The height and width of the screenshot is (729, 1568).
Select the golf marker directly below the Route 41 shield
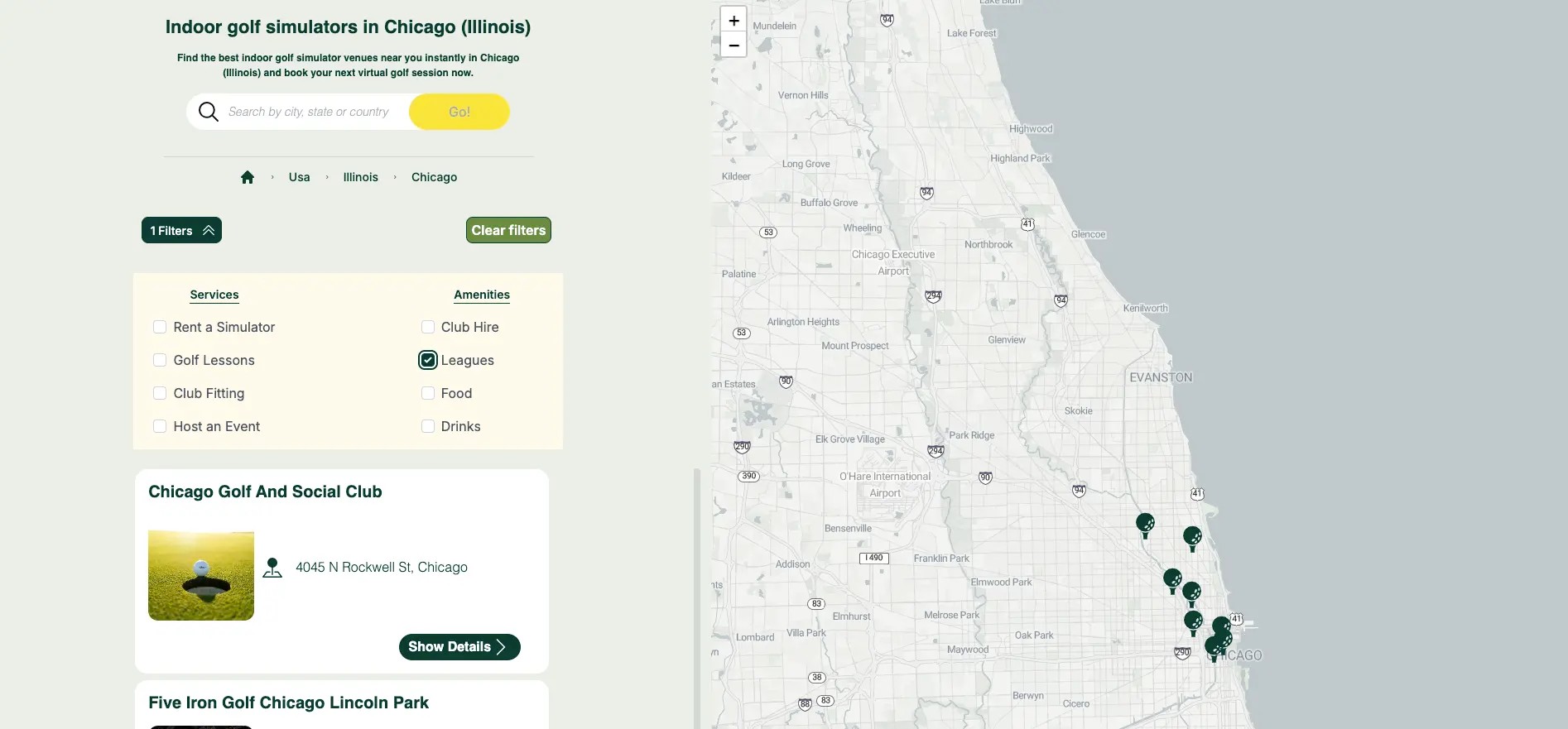point(1192,538)
